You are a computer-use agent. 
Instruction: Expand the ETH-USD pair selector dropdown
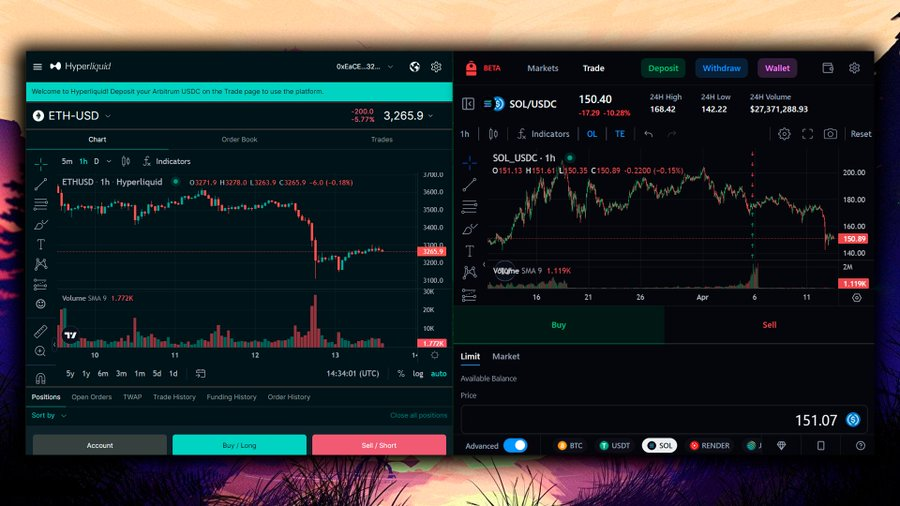click(x=108, y=116)
